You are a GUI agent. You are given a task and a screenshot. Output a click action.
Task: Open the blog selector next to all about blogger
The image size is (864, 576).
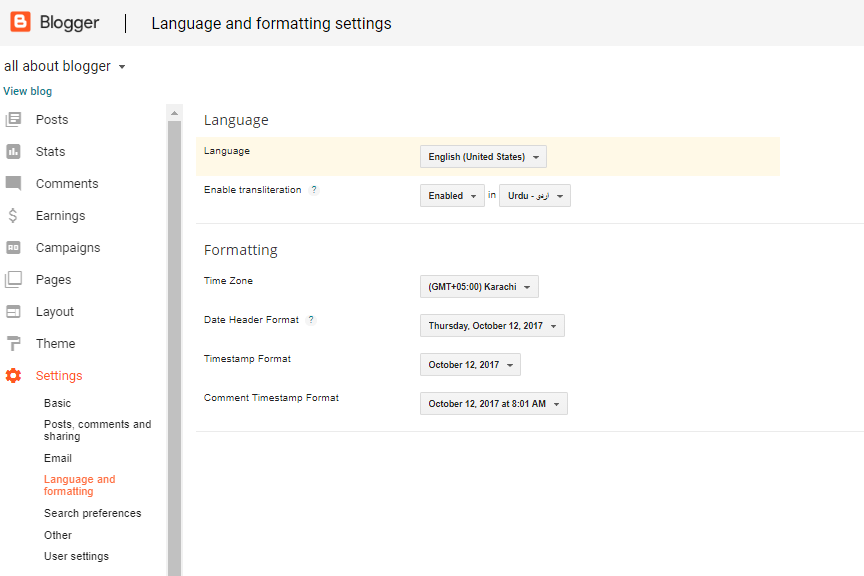(x=122, y=65)
